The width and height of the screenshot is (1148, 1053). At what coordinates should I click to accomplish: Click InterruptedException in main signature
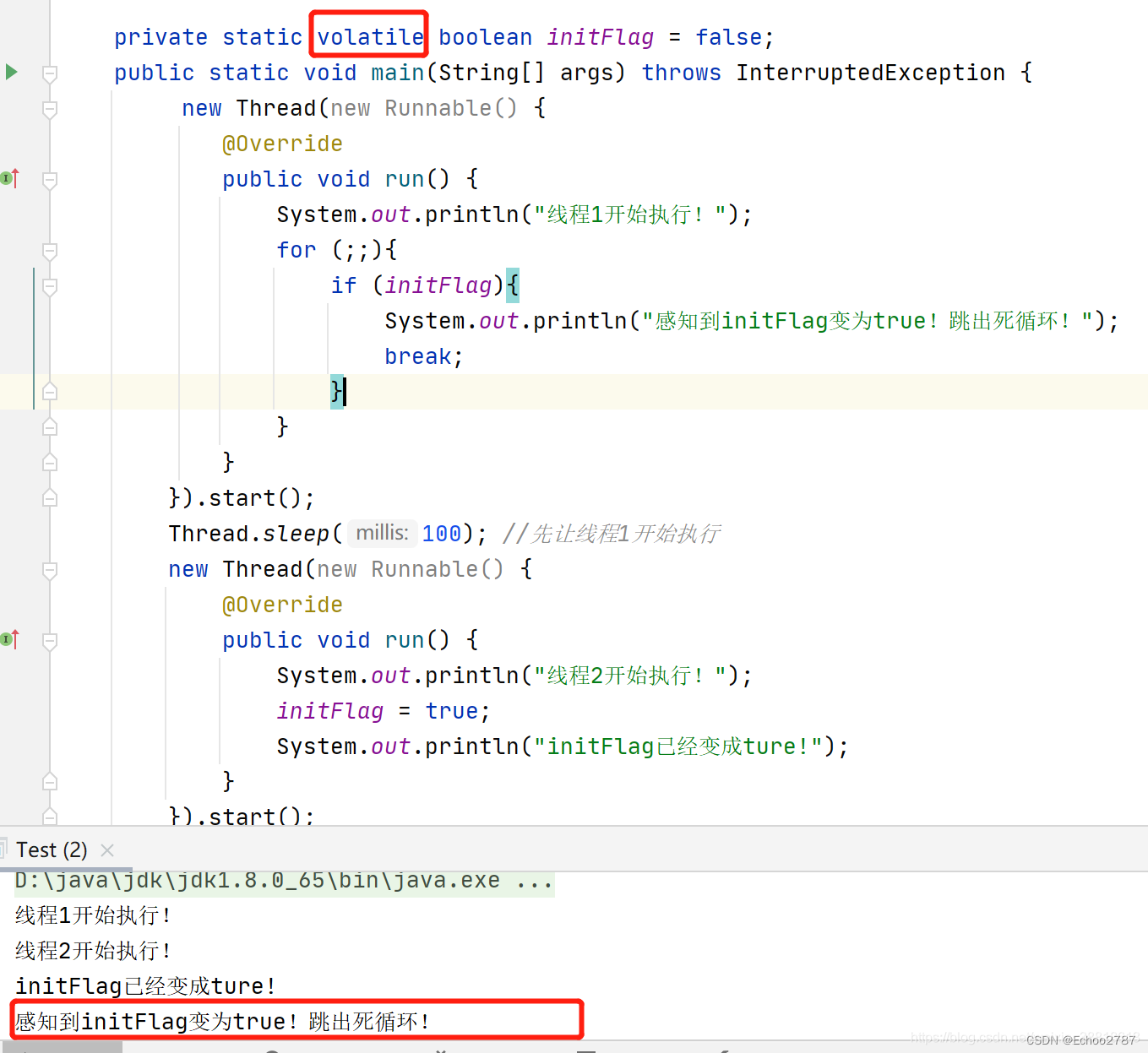coord(870,73)
